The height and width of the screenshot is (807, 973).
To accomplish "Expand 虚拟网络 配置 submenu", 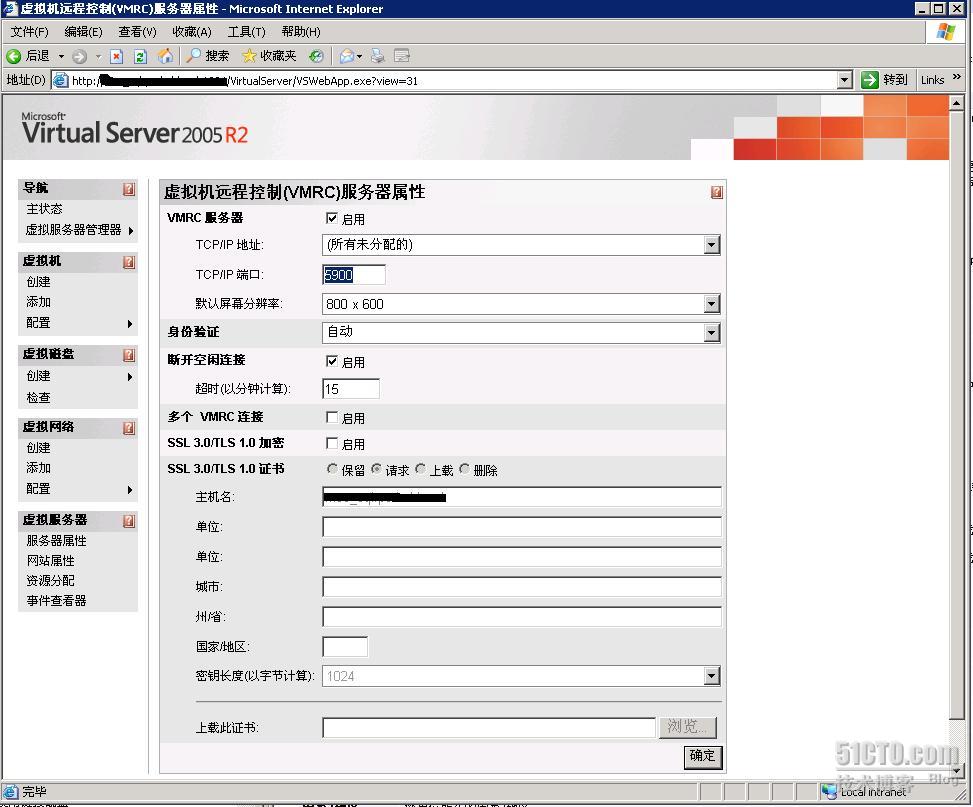I will tap(130, 490).
